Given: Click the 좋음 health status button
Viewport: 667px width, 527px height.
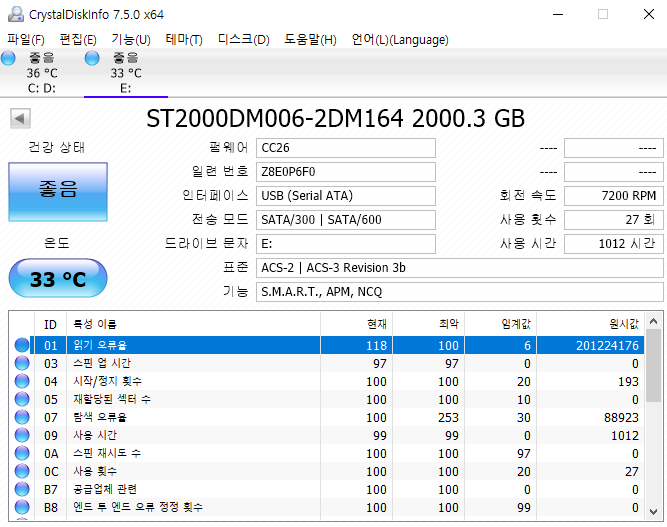Looking at the screenshot, I should point(58,192).
